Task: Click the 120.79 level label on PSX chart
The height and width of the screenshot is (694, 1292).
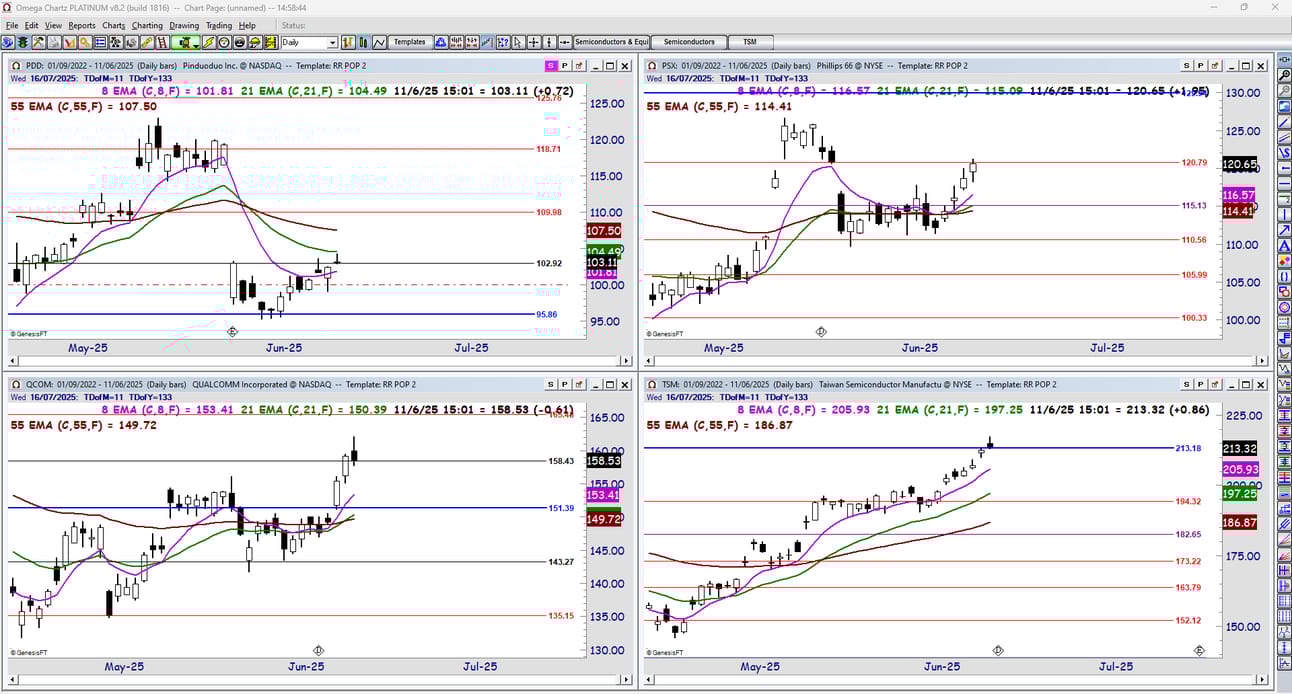Action: (x=1194, y=162)
